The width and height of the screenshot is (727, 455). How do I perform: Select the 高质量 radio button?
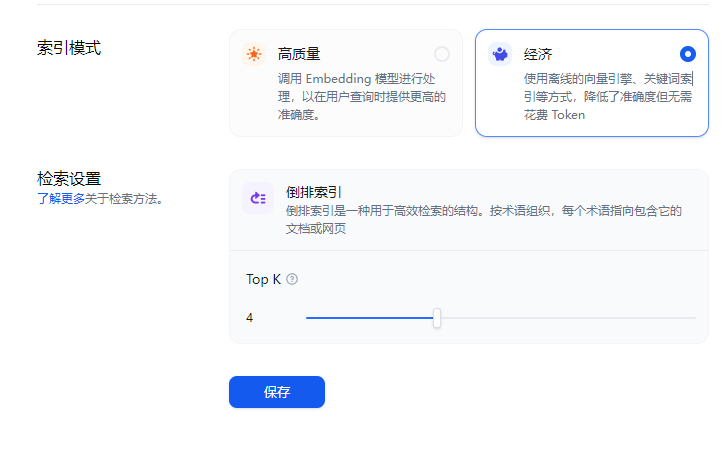(442, 54)
